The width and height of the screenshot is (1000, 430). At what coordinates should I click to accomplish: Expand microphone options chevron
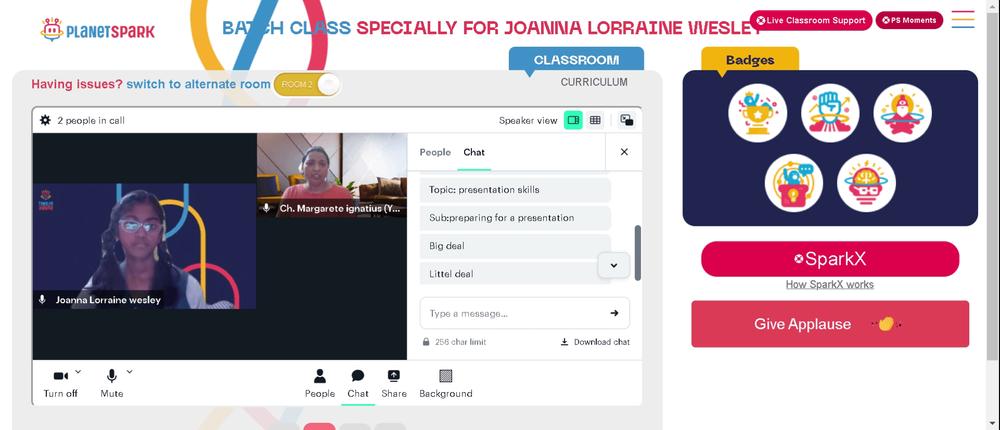point(129,371)
